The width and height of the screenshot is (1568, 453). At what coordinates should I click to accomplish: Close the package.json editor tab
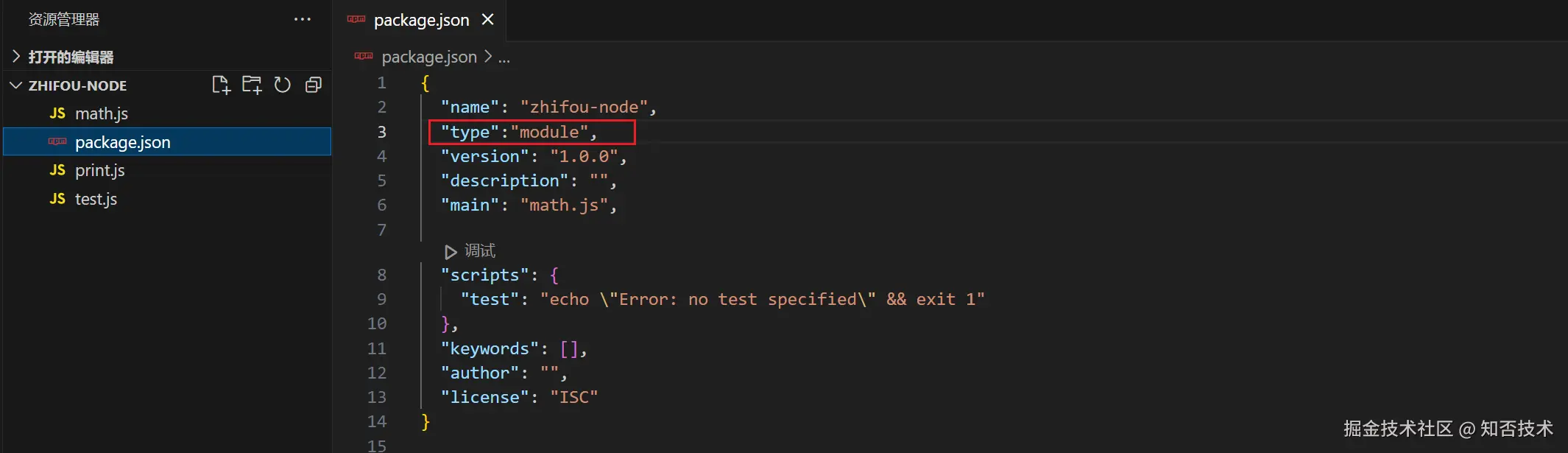tap(487, 20)
